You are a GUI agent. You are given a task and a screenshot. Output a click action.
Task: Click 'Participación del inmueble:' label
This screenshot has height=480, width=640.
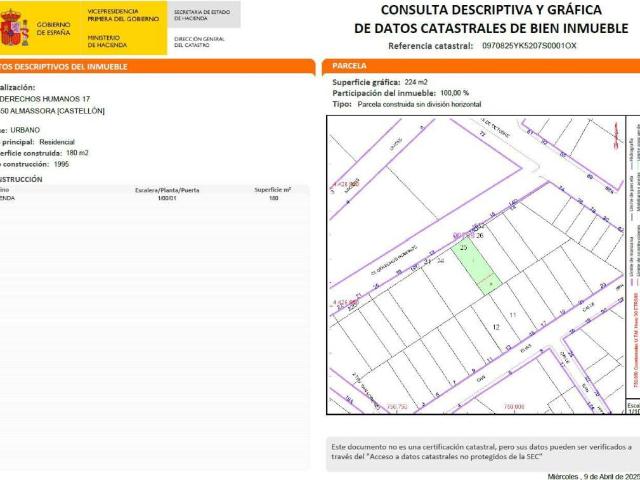(x=384, y=93)
